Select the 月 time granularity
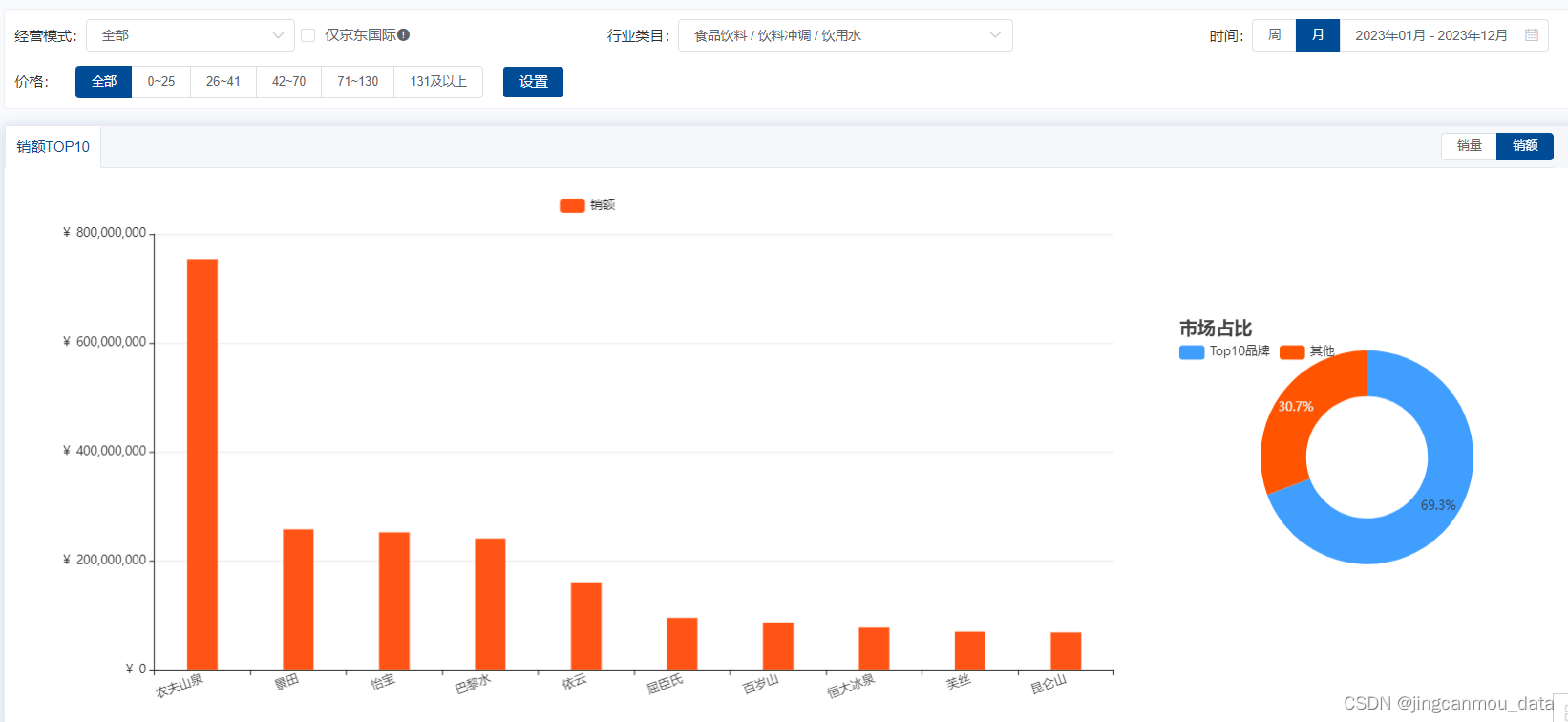This screenshot has width=1568, height=722. click(x=1318, y=35)
